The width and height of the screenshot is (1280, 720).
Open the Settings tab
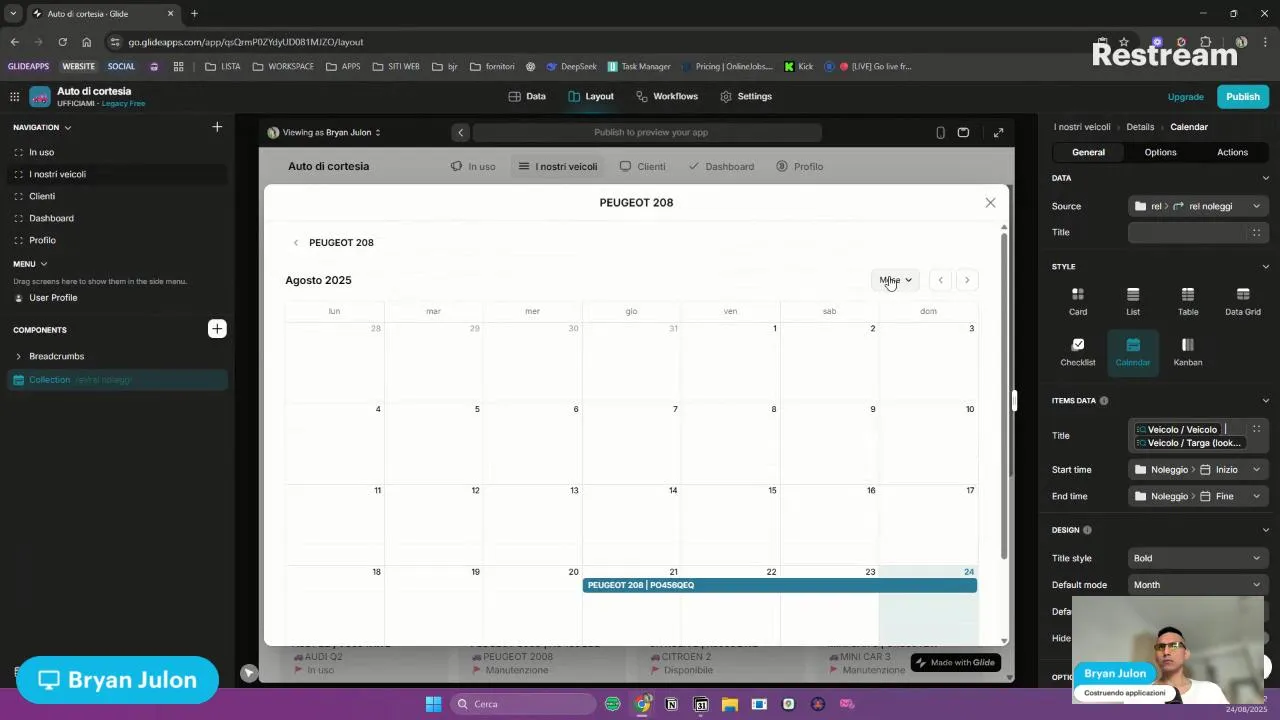tap(745, 96)
